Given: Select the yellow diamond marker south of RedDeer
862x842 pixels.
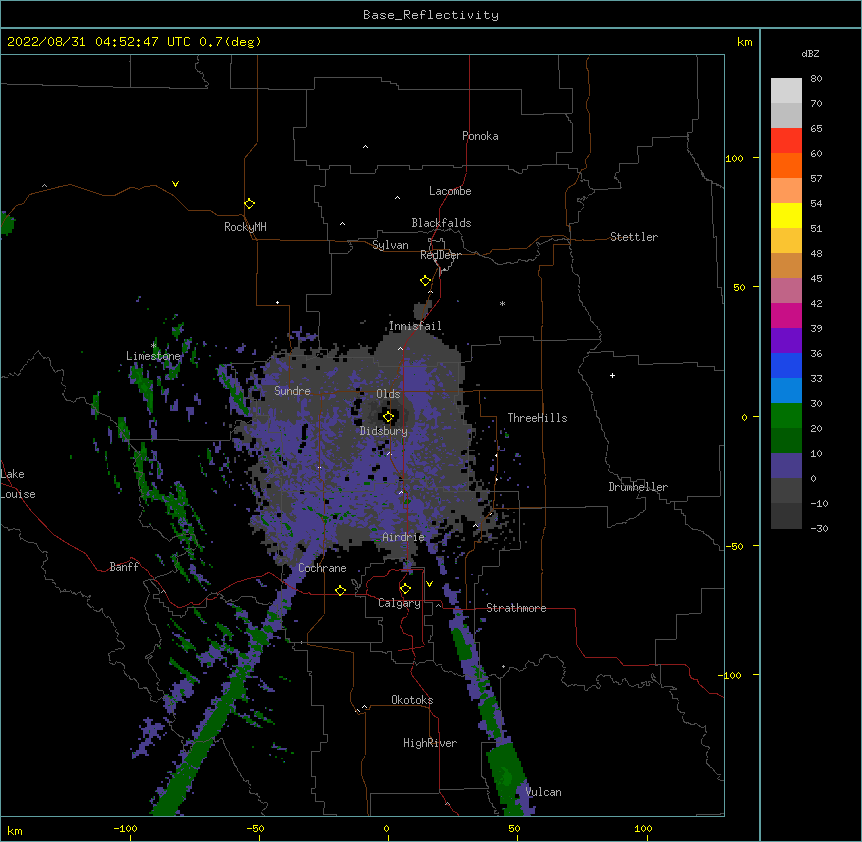Looking at the screenshot, I should coord(425,281).
